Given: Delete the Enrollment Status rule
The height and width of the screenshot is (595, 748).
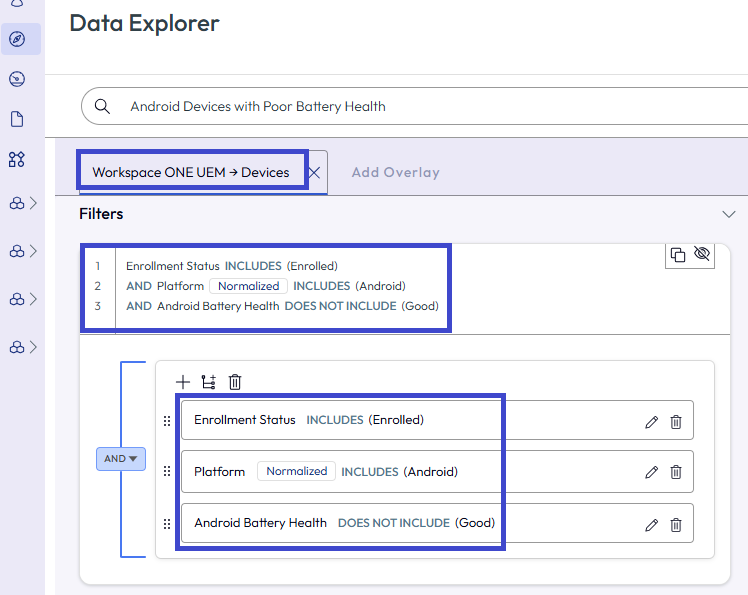Looking at the screenshot, I should coord(676,422).
